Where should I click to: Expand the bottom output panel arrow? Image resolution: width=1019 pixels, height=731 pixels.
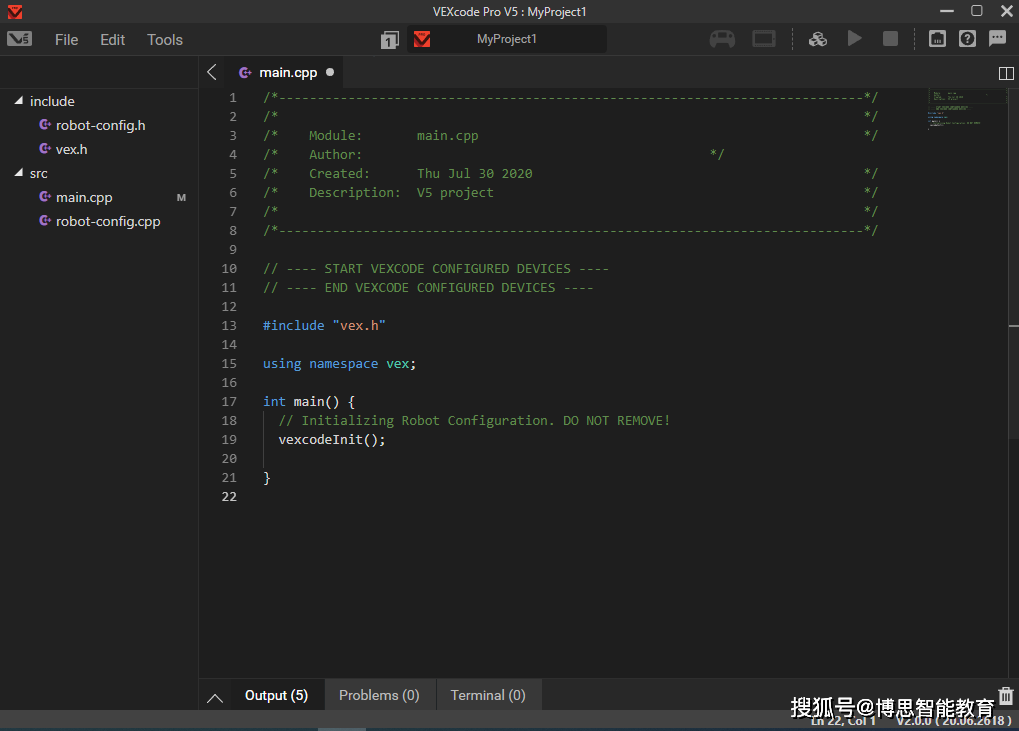[214, 697]
